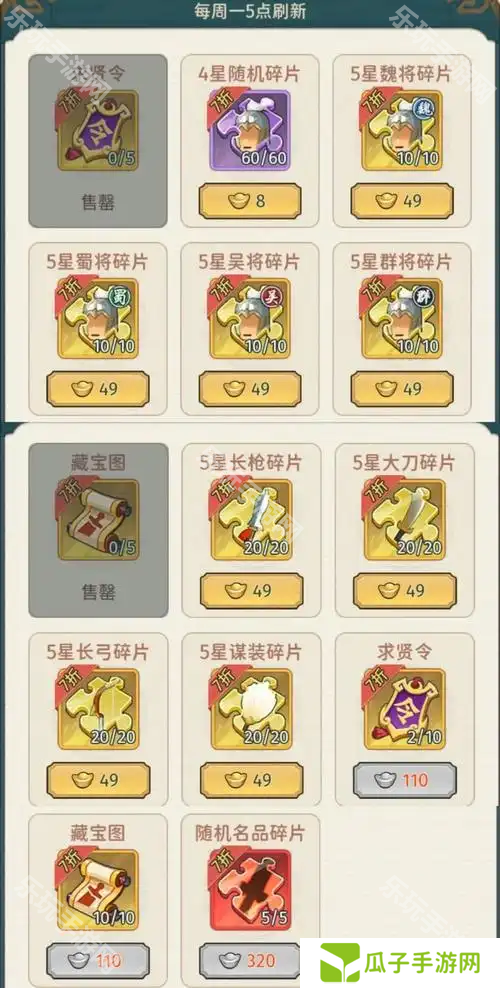Open the 5星长弓碎片 bow icon
500x988 pixels.
[x=98, y=709]
